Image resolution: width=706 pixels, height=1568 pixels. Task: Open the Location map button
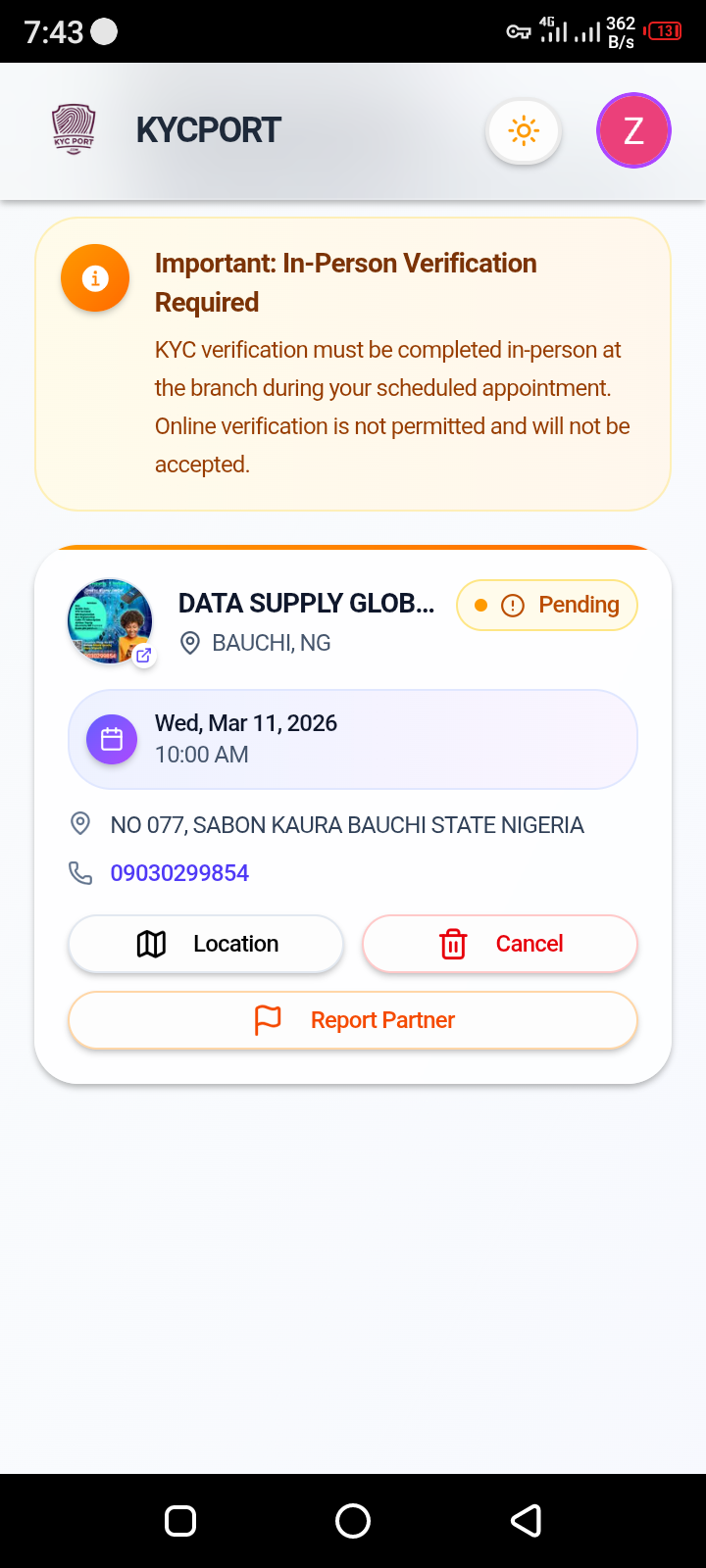point(206,944)
